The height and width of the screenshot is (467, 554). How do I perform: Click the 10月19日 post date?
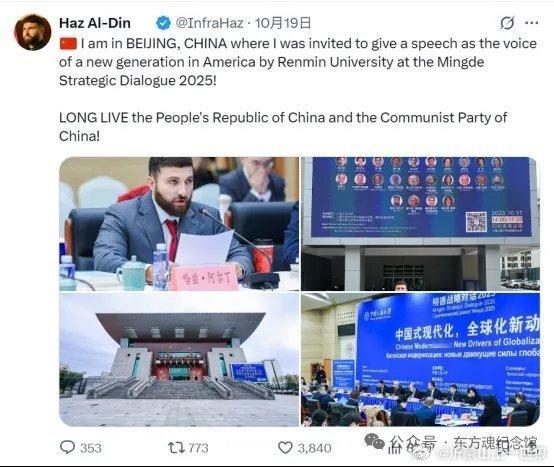(x=283, y=23)
